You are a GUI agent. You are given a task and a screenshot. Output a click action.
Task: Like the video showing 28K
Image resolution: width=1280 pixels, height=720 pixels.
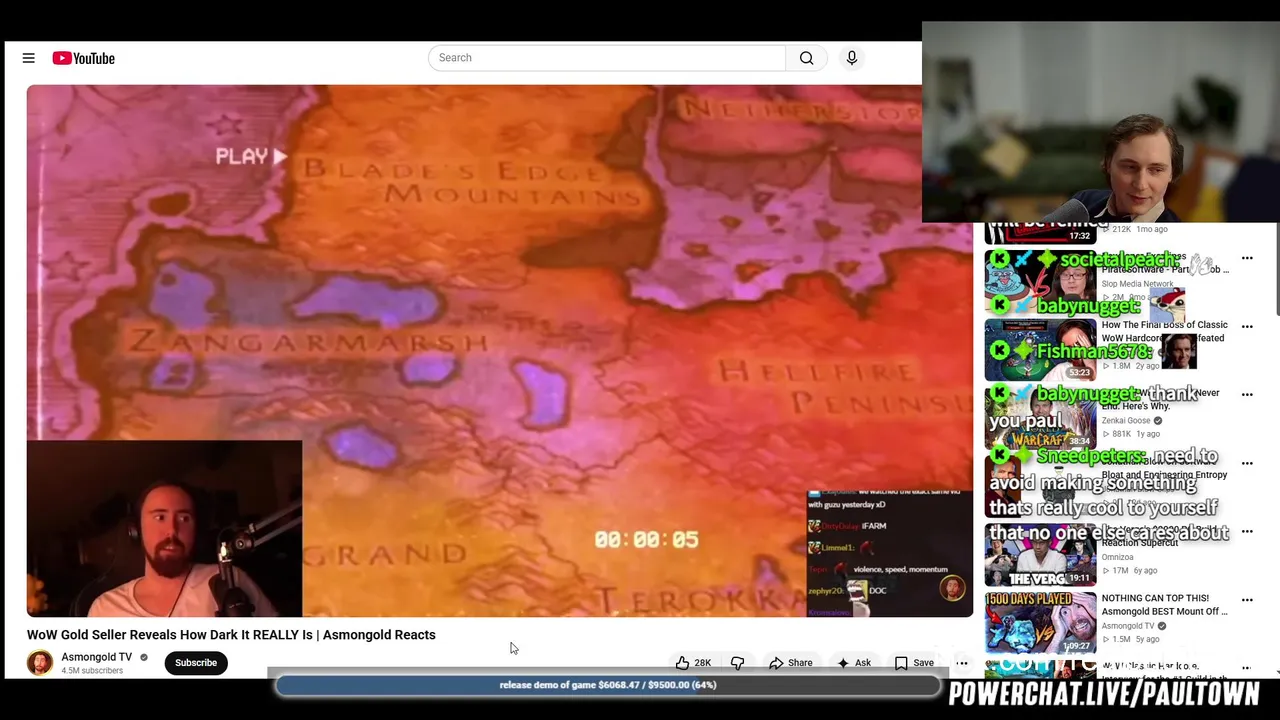pyautogui.click(x=693, y=662)
